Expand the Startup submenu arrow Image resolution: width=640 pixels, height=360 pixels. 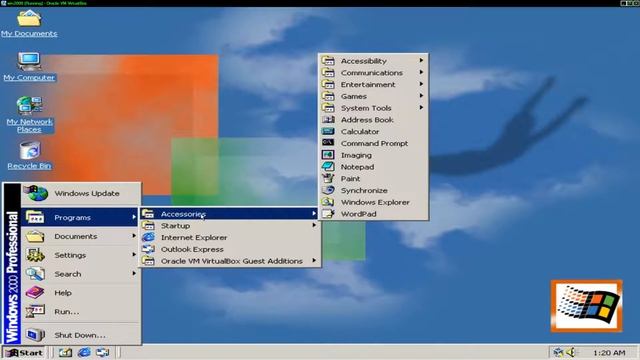click(x=314, y=225)
